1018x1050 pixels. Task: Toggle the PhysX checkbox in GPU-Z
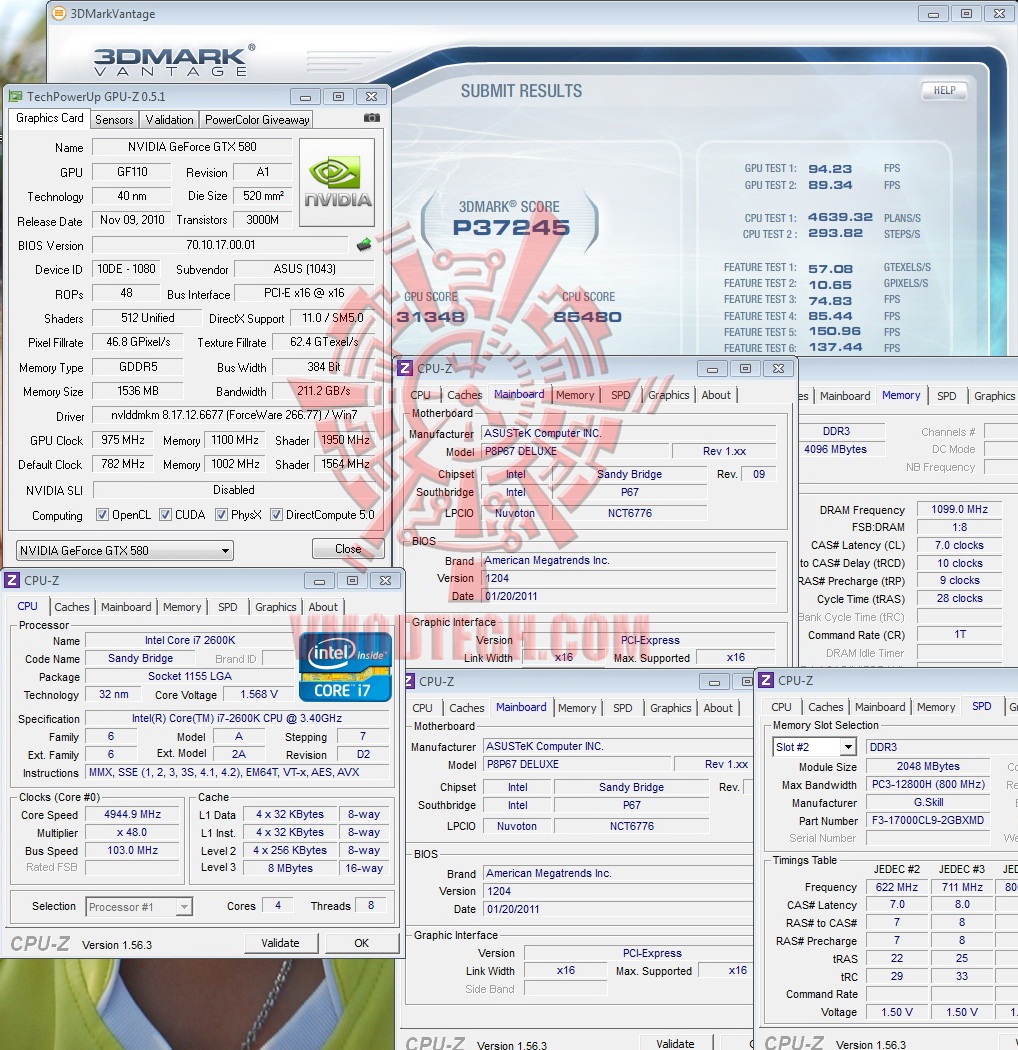[x=221, y=515]
